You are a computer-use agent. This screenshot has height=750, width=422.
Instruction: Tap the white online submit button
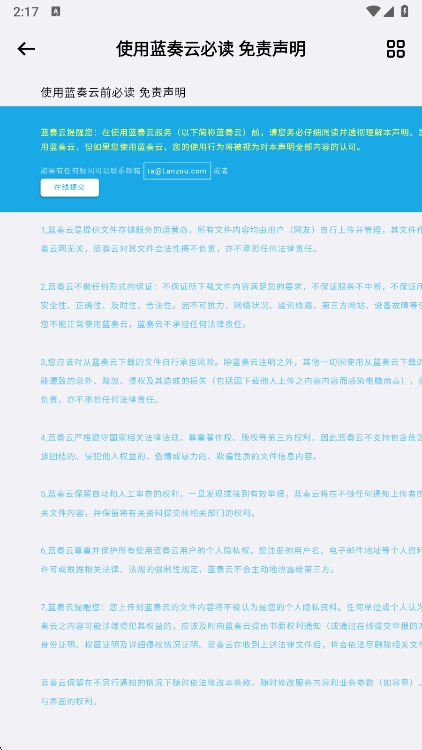tap(70, 188)
